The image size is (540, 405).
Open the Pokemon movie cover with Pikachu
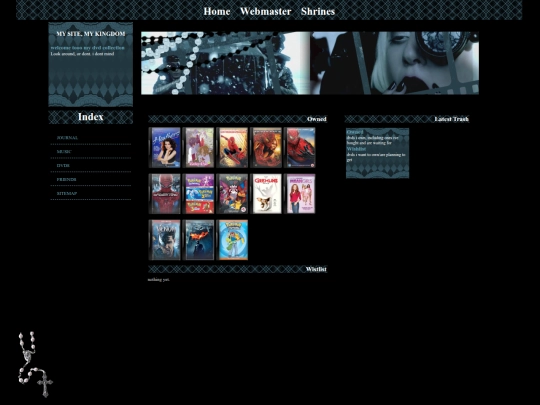pos(232,194)
